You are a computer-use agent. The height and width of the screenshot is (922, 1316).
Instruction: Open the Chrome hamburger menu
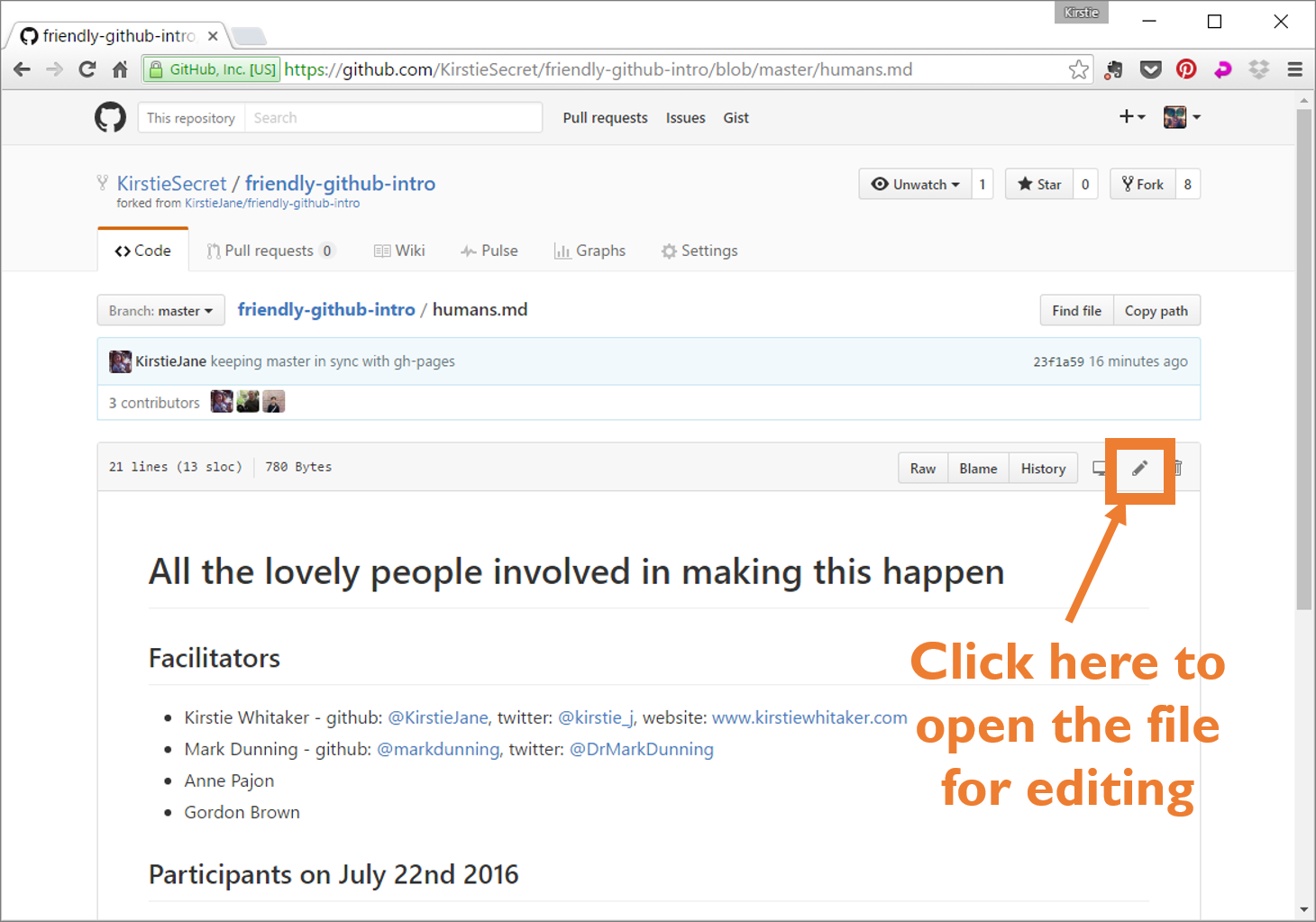pos(1295,69)
